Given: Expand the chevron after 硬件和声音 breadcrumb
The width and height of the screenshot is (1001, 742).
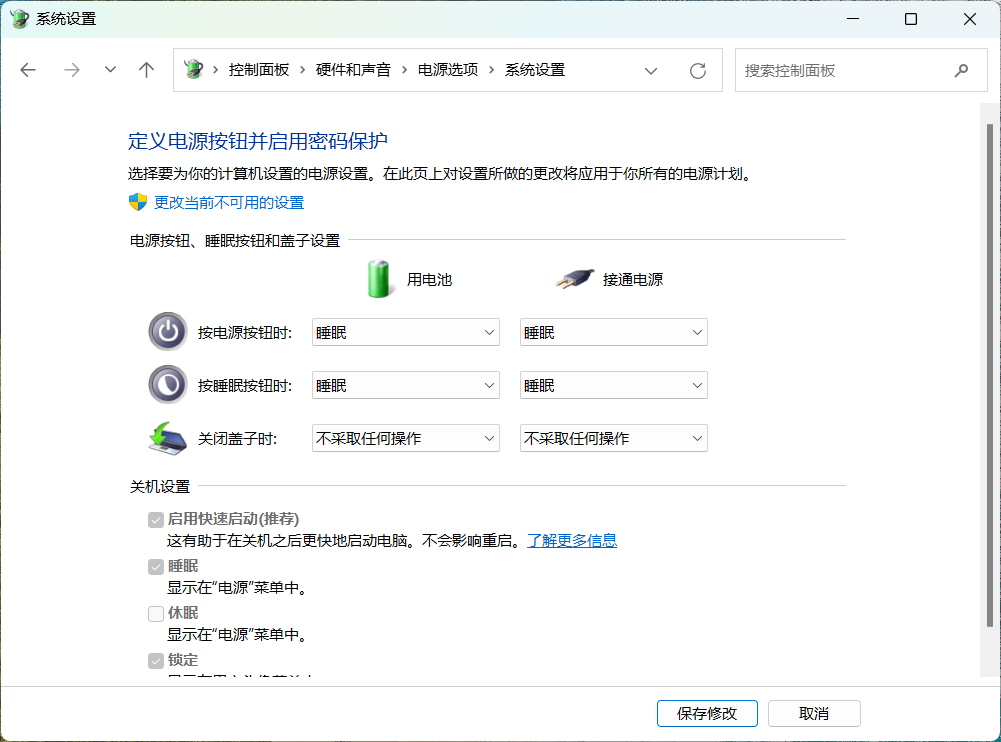Looking at the screenshot, I should click(404, 70).
